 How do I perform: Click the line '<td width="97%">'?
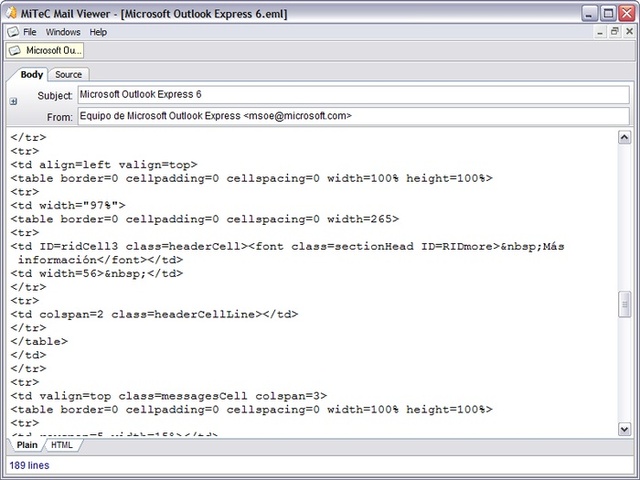point(68,205)
